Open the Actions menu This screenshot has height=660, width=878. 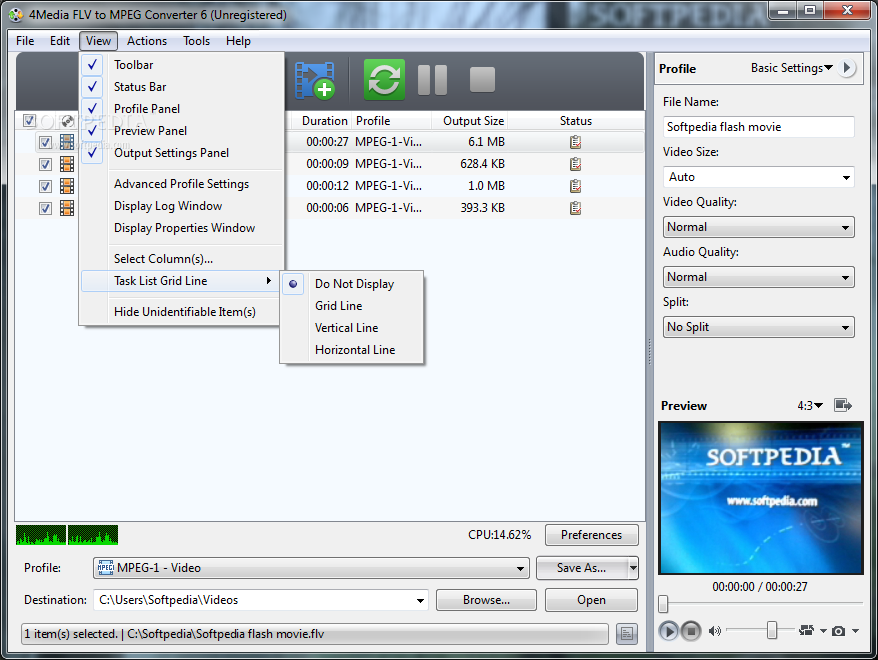[147, 41]
